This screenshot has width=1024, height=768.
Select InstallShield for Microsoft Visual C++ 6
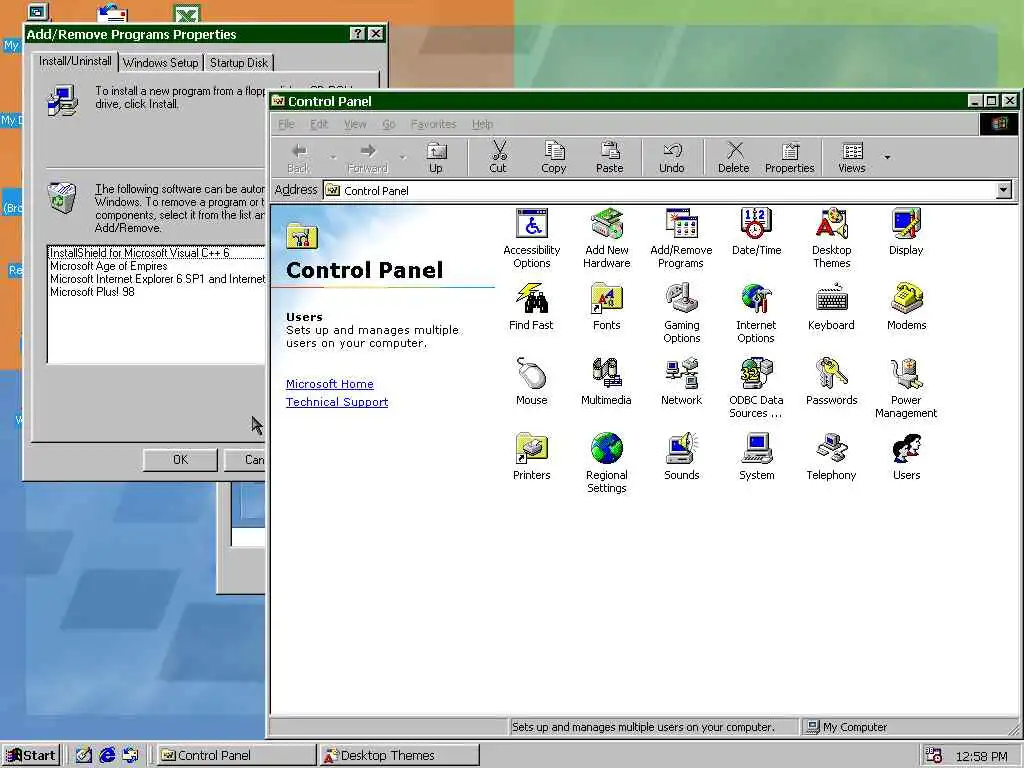[157, 253]
